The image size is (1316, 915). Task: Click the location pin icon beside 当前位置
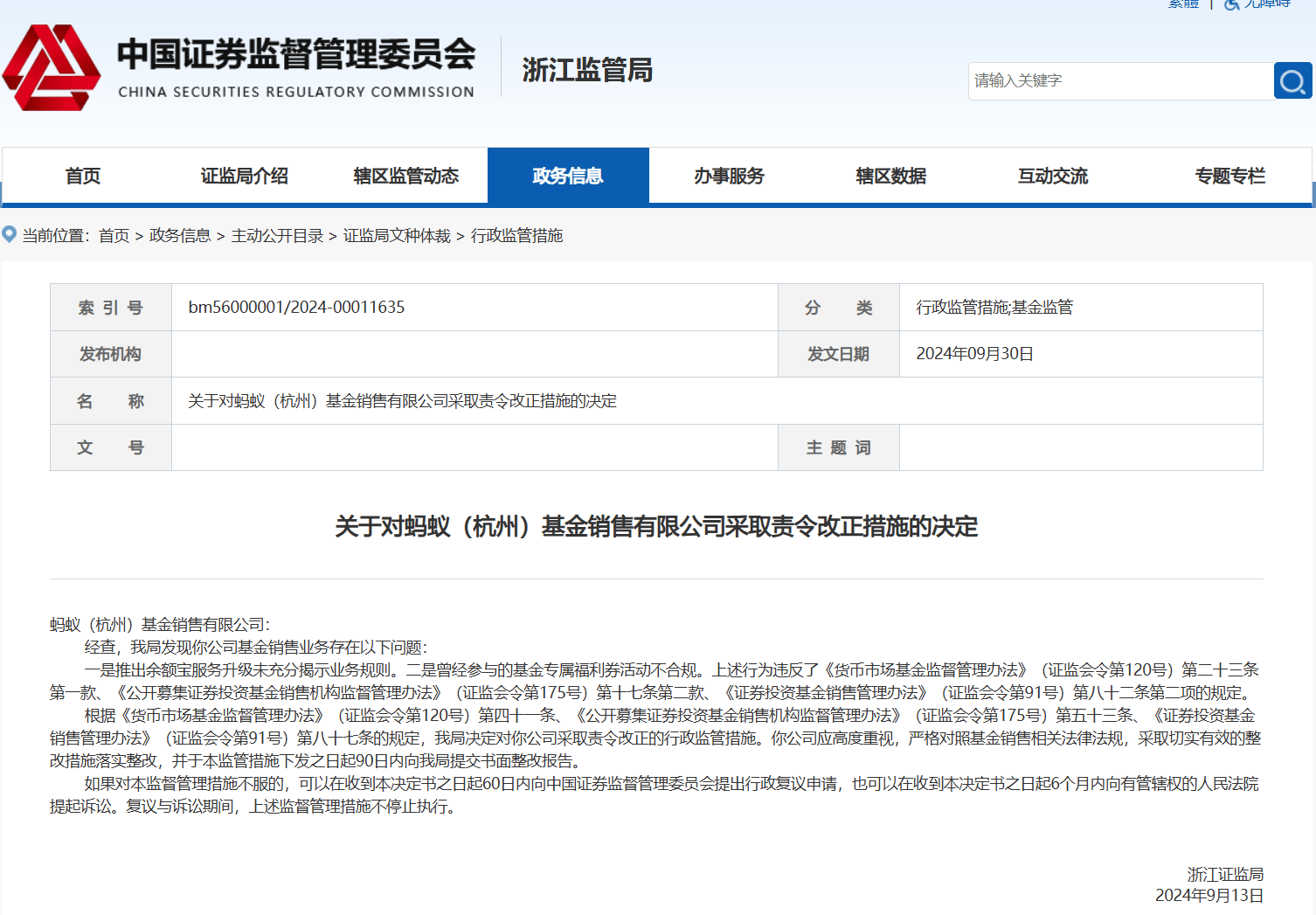coord(10,234)
